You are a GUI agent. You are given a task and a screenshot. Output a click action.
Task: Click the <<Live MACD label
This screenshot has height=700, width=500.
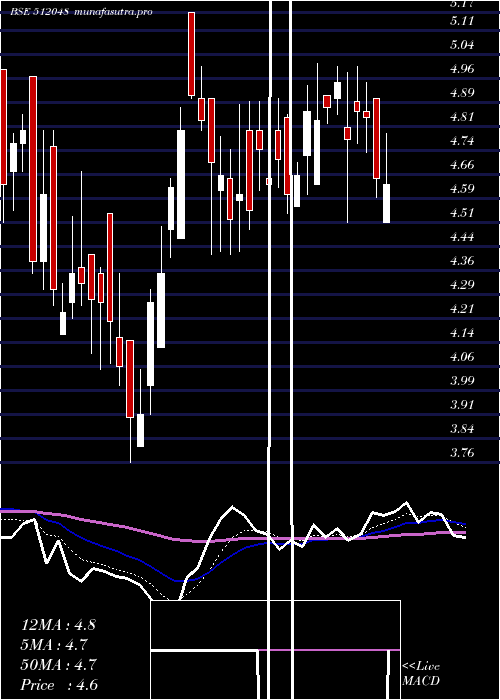tap(421, 674)
